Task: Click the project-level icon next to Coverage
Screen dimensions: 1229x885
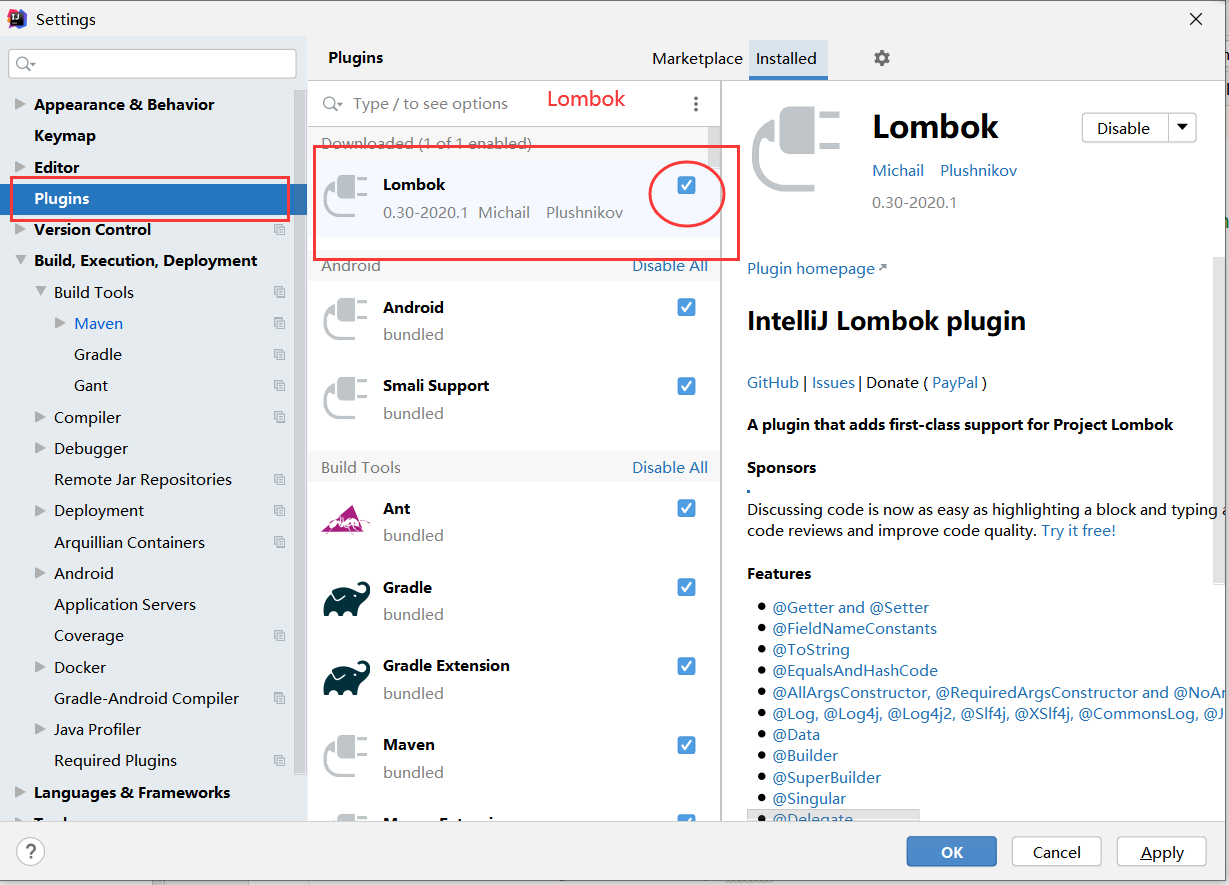Action: tap(279, 636)
